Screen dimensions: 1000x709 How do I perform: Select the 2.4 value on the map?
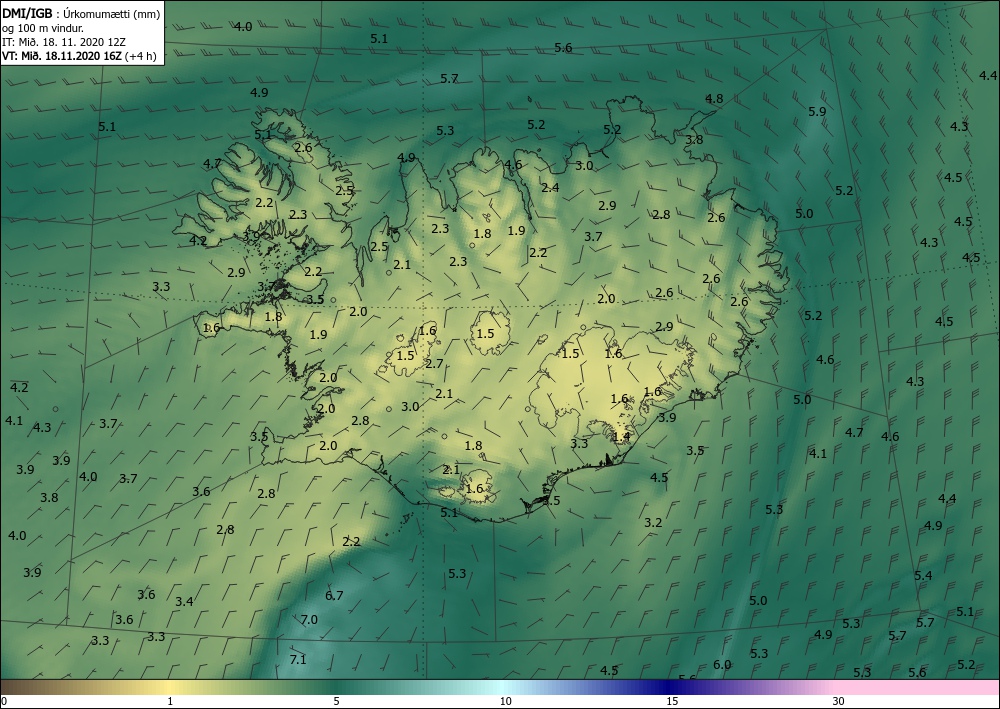click(550, 187)
